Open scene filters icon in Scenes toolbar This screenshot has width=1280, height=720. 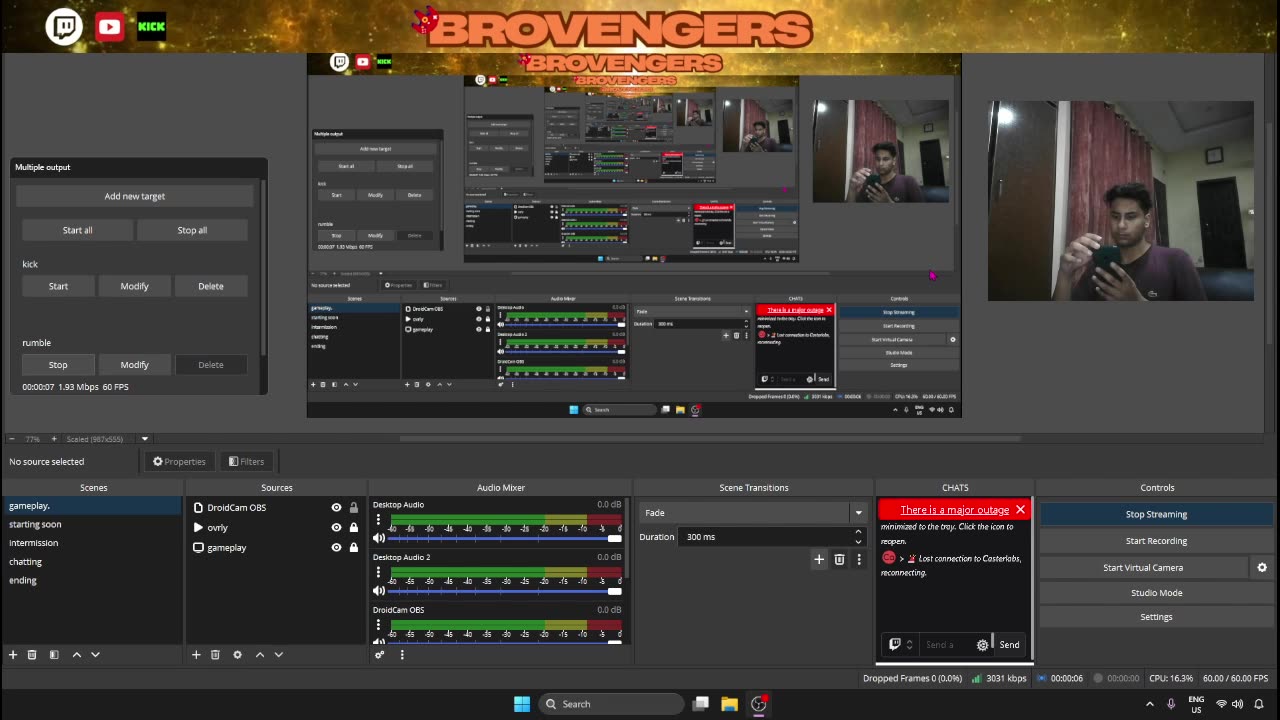tap(54, 655)
